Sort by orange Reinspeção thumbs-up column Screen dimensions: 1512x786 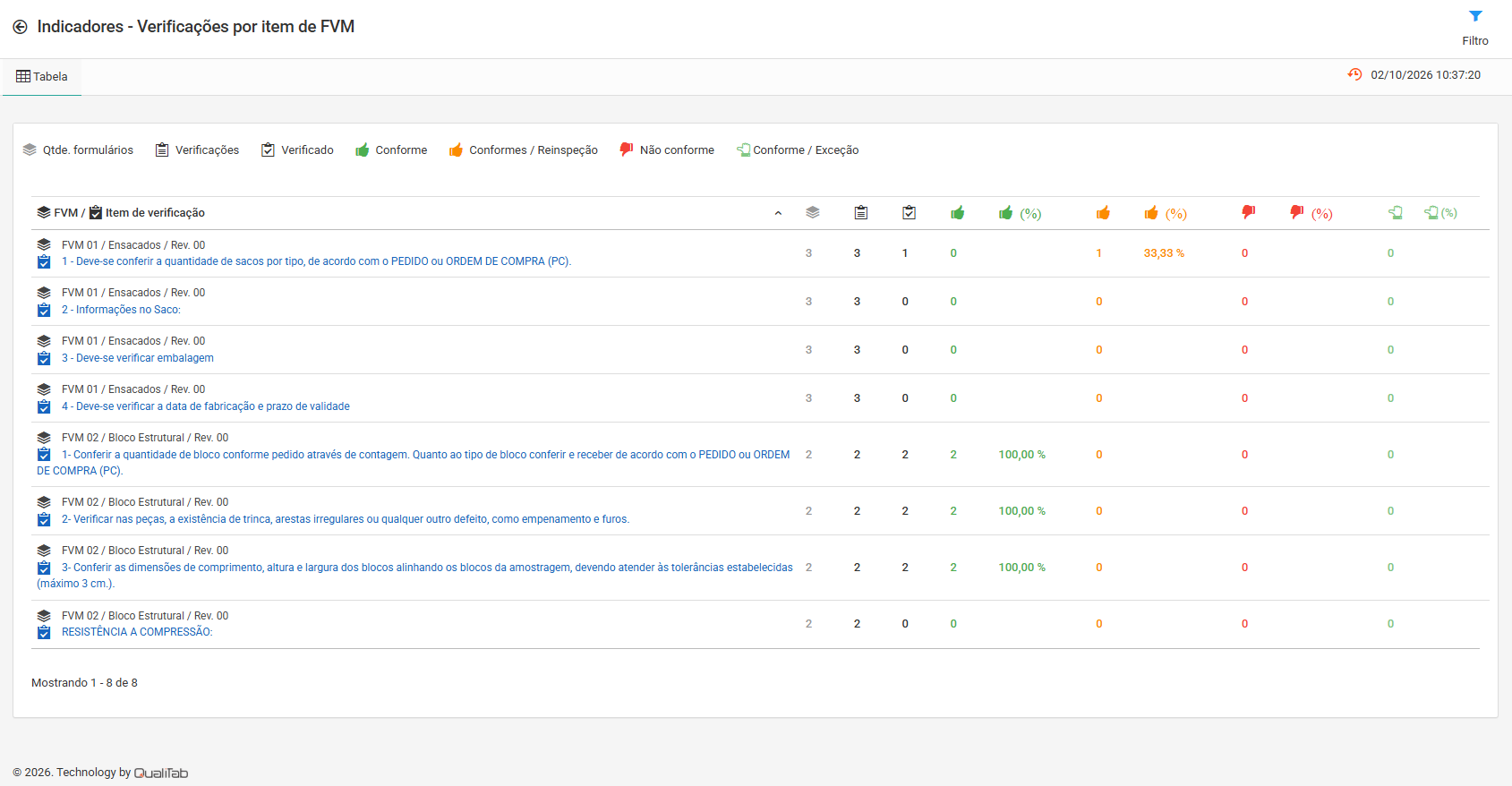tap(1103, 213)
